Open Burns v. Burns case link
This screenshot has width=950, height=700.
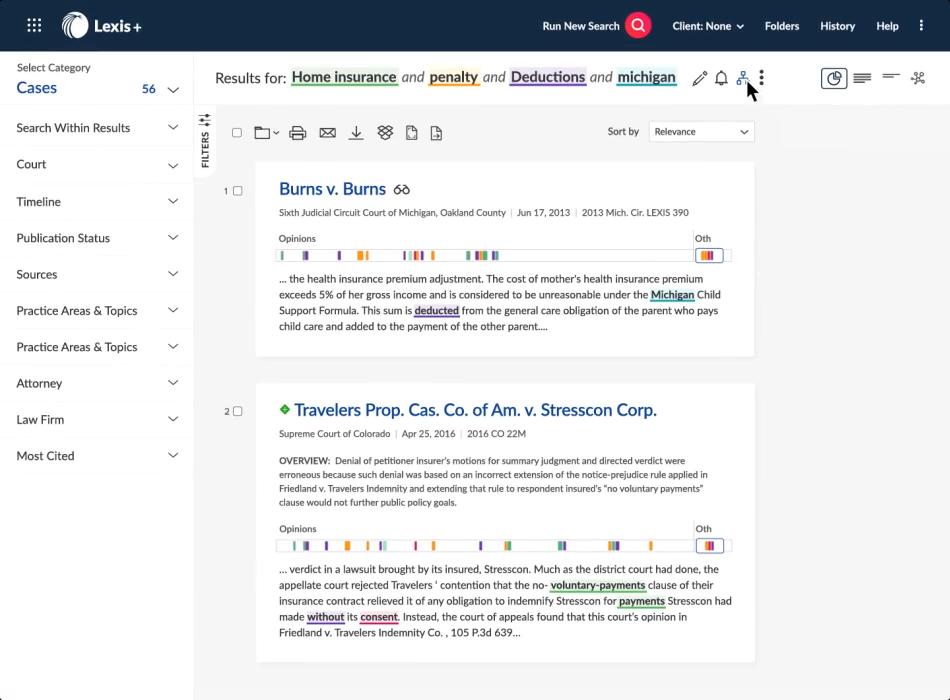point(332,189)
